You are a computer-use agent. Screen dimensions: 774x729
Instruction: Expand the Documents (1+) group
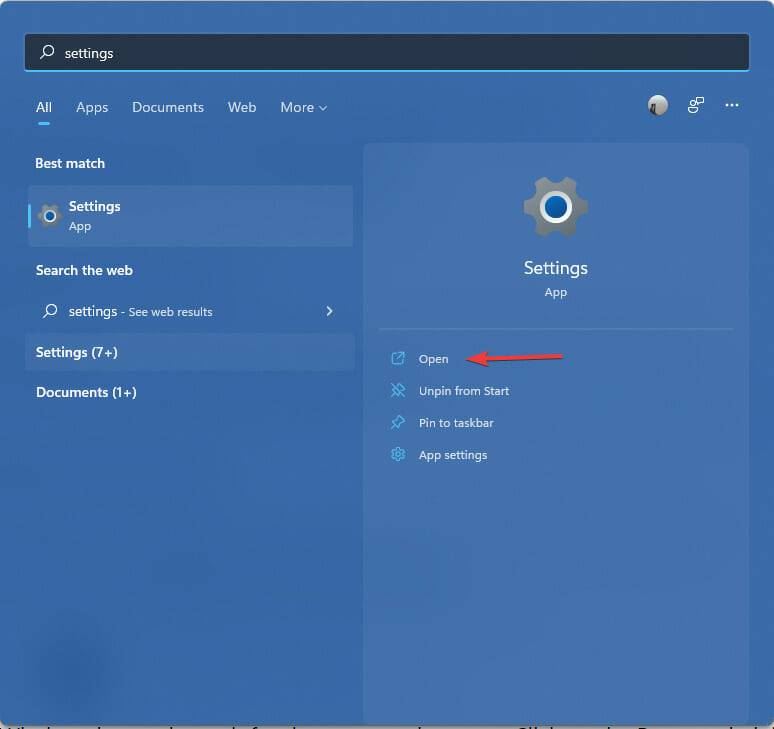click(86, 392)
